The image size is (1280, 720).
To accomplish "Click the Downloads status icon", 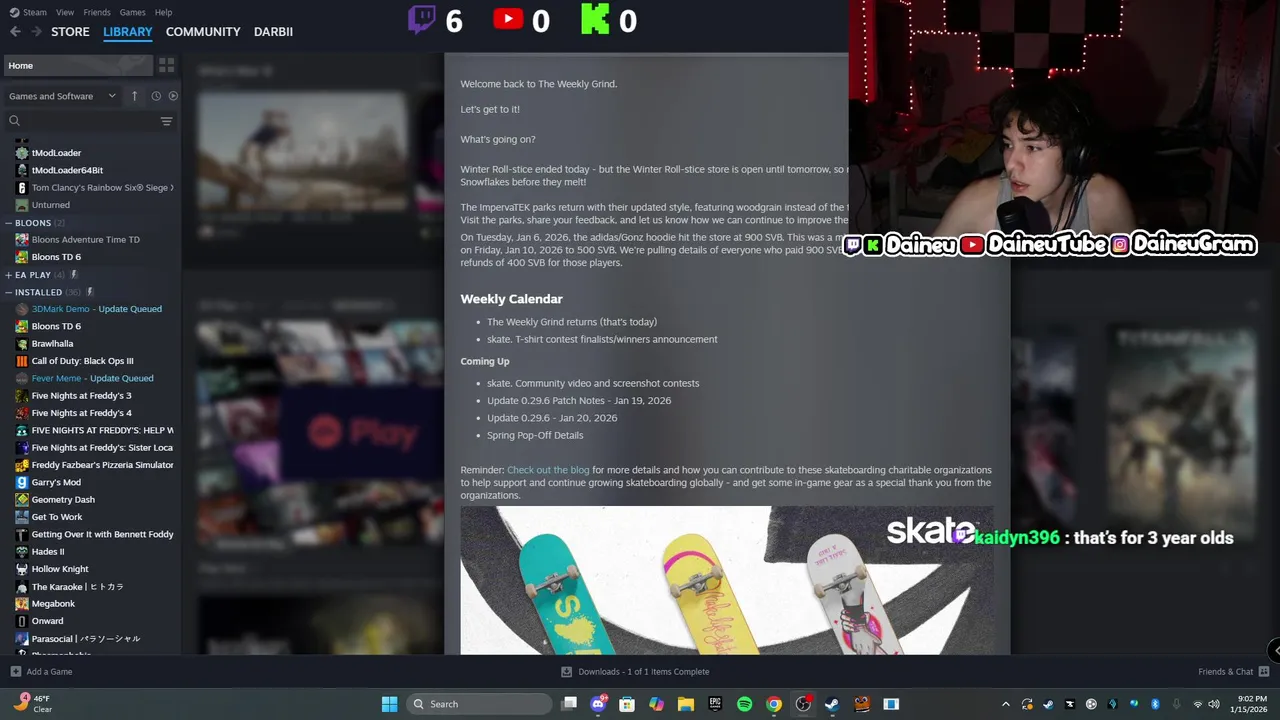I will (566, 672).
